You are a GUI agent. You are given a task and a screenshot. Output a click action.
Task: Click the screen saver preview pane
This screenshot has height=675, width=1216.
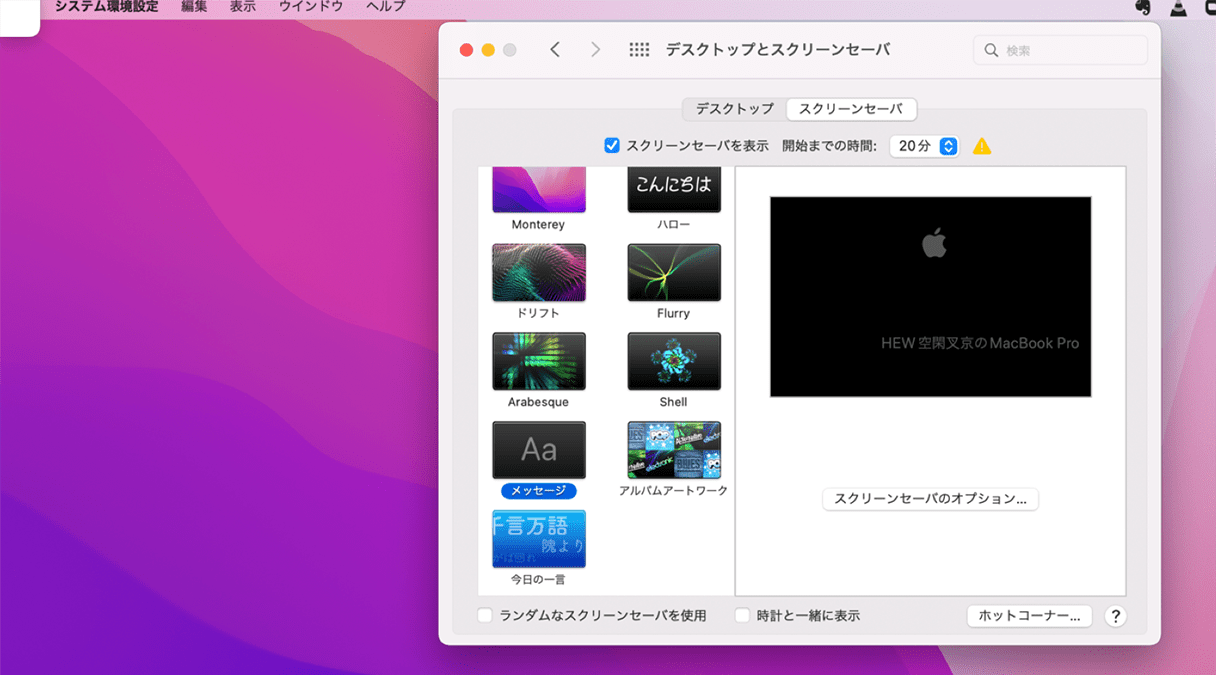point(931,297)
